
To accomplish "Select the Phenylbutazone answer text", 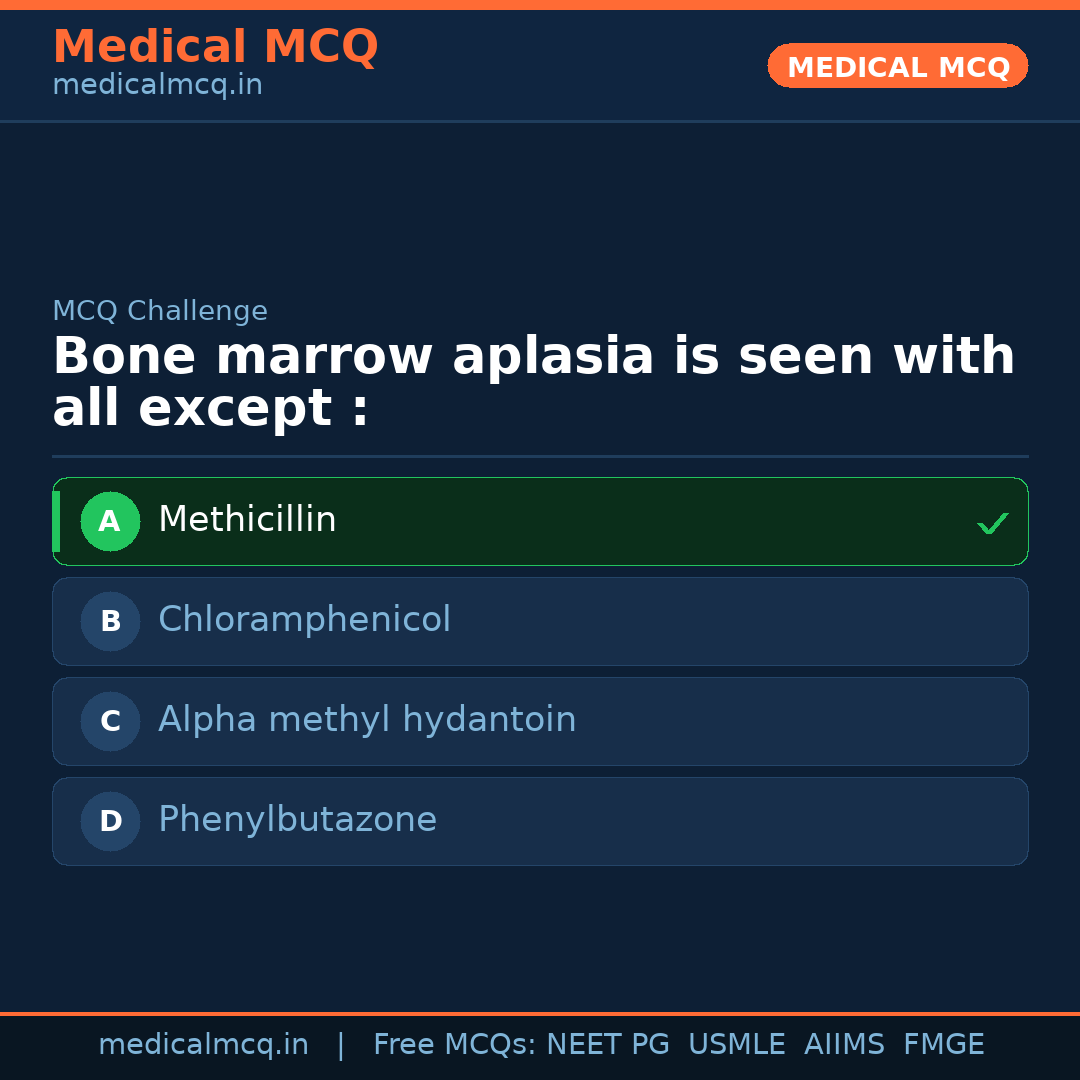I will click(x=297, y=820).
